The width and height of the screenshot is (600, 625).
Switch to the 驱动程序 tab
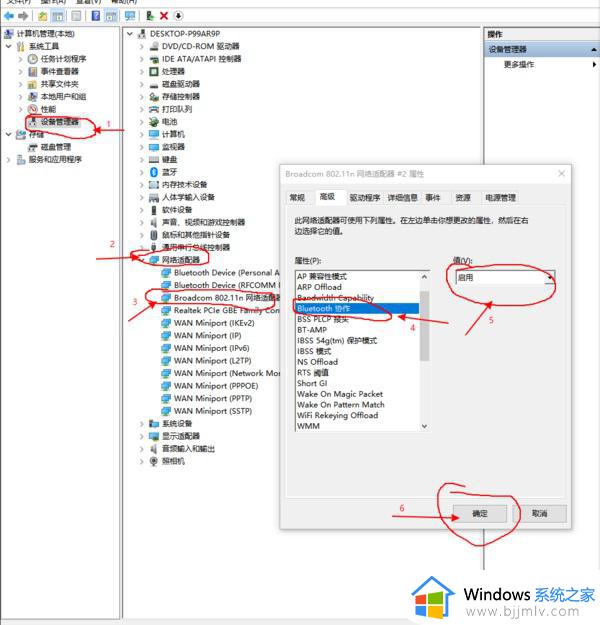tap(365, 198)
